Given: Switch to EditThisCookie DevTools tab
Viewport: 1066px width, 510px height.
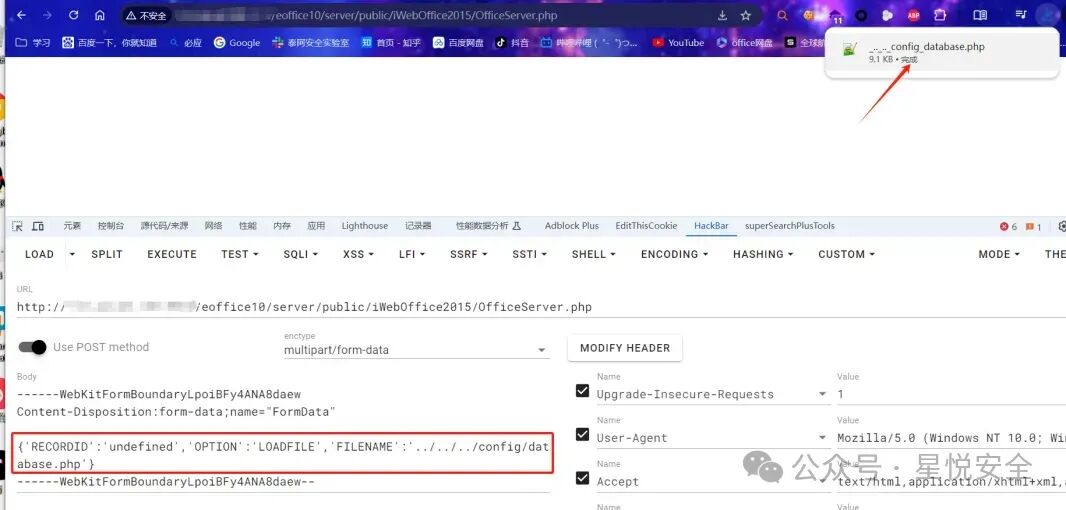Looking at the screenshot, I should click(646, 226).
